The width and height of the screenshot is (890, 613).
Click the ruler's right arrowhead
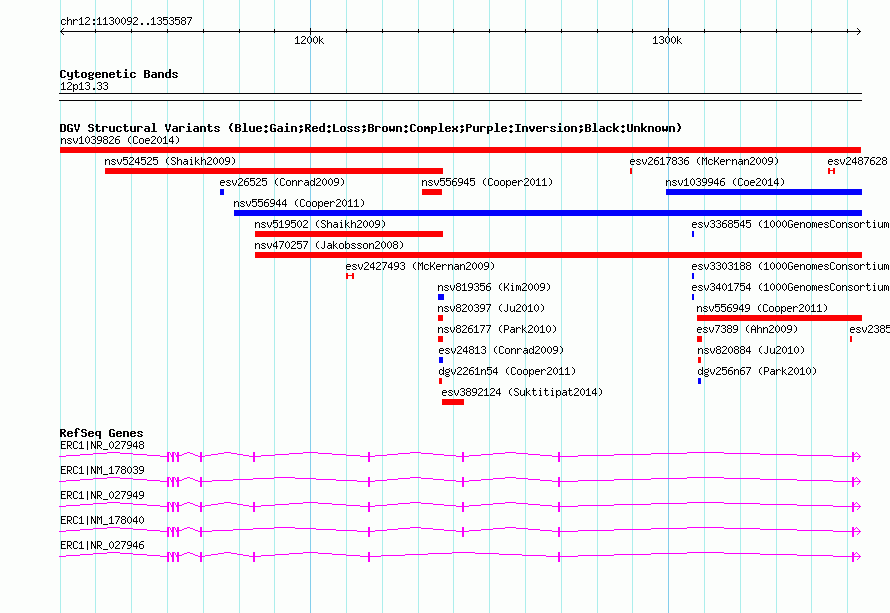tap(859, 31)
